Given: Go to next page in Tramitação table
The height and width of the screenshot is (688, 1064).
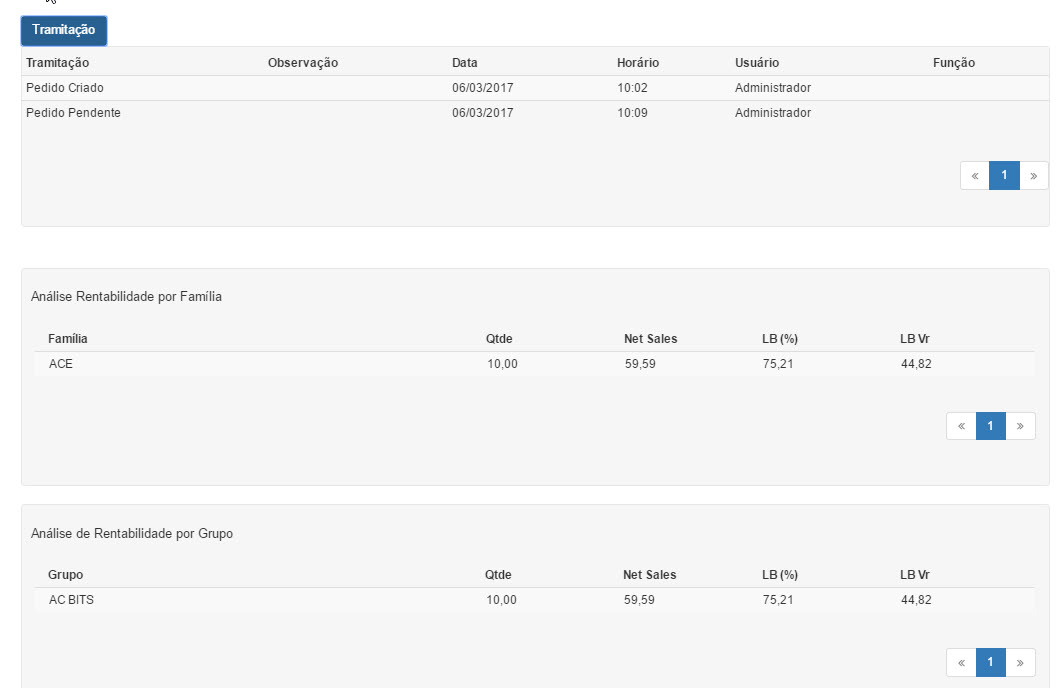Looking at the screenshot, I should tap(1033, 176).
